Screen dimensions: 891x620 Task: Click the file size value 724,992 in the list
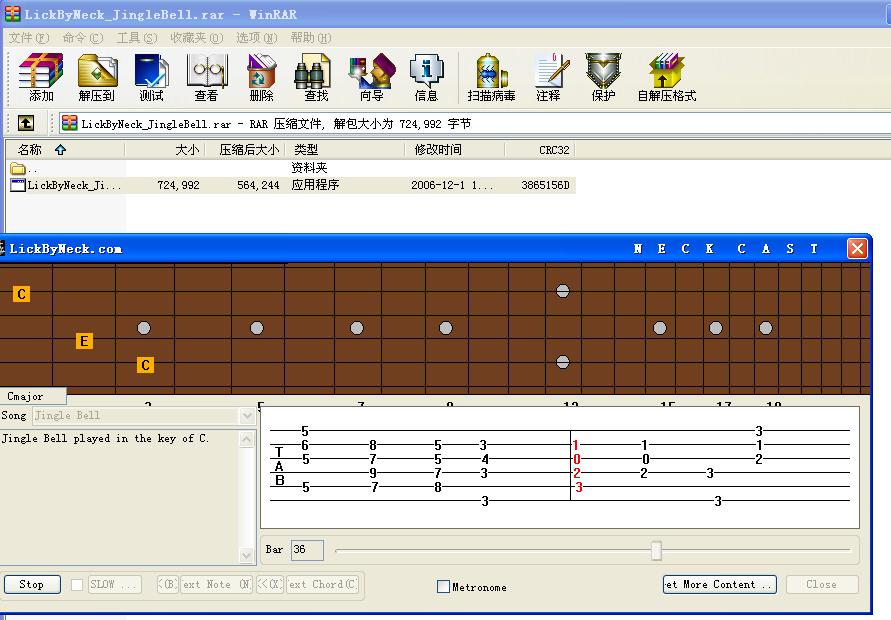point(178,185)
